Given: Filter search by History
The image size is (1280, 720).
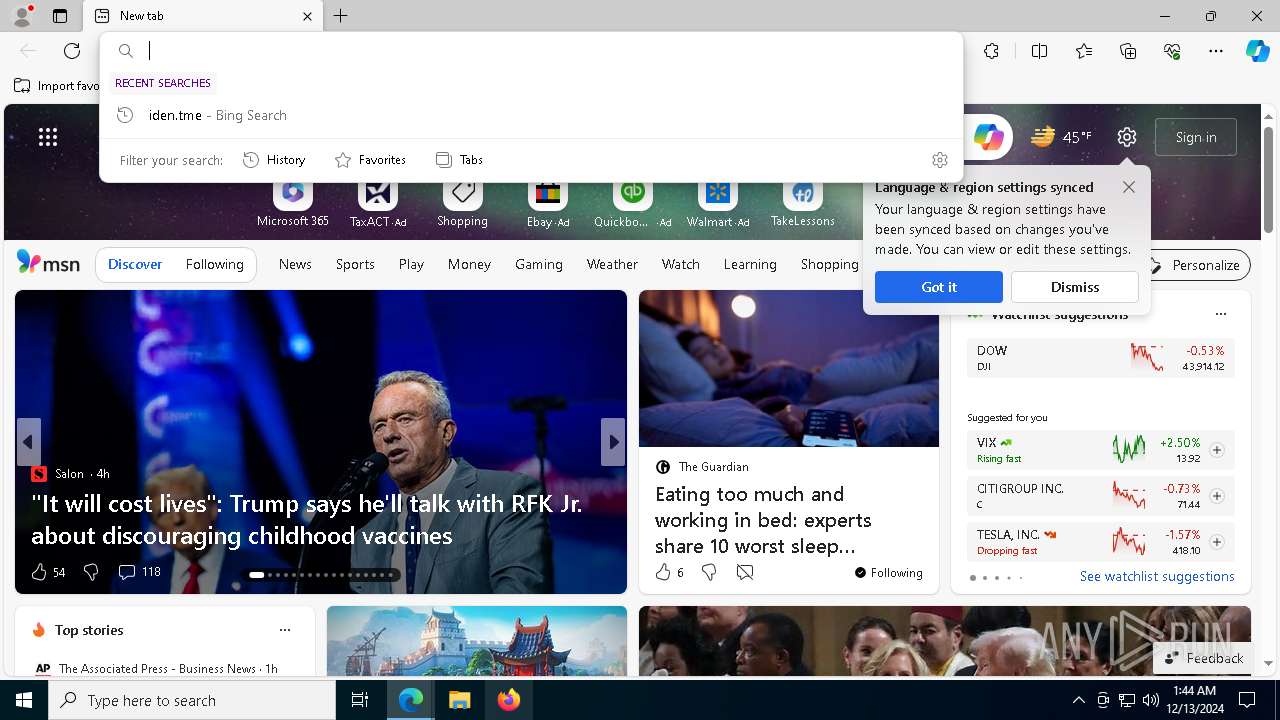Looking at the screenshot, I should coord(274,160).
